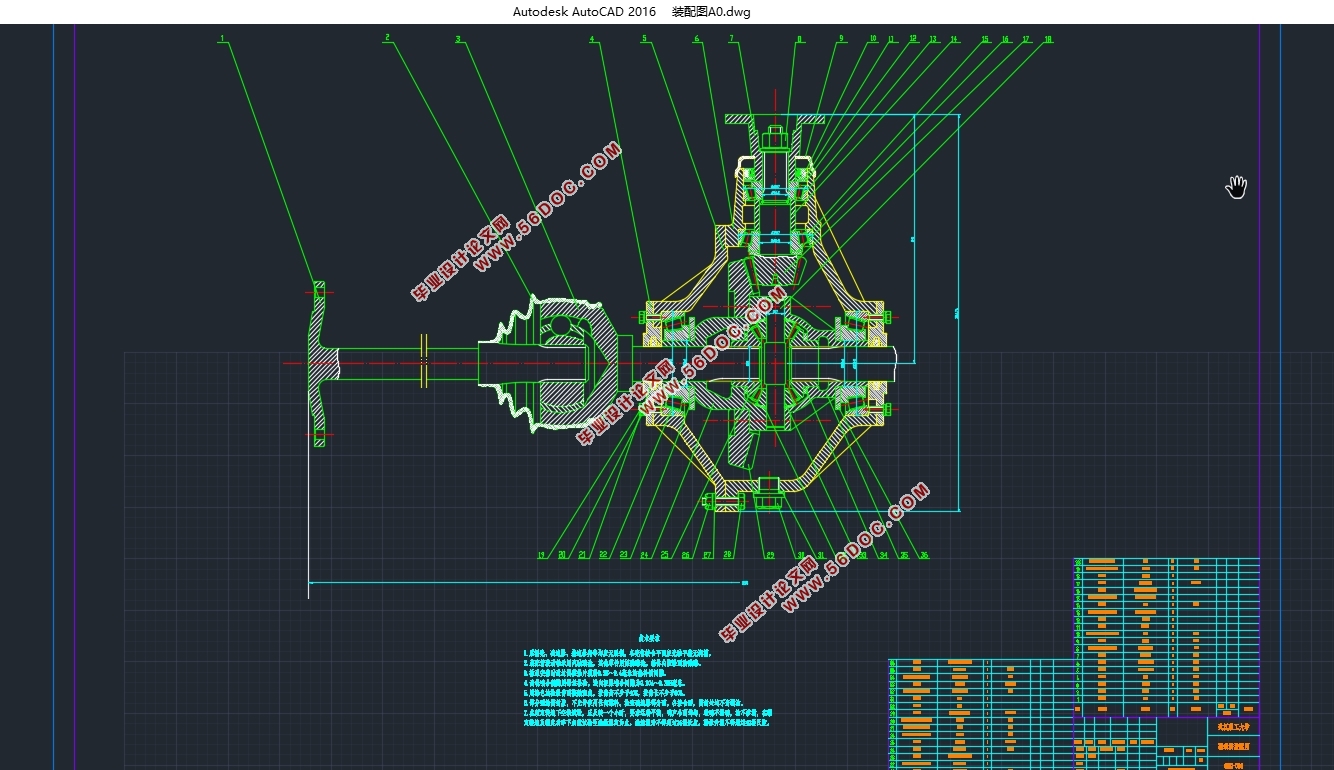Click part callout number 1

pyautogui.click(x=222, y=39)
